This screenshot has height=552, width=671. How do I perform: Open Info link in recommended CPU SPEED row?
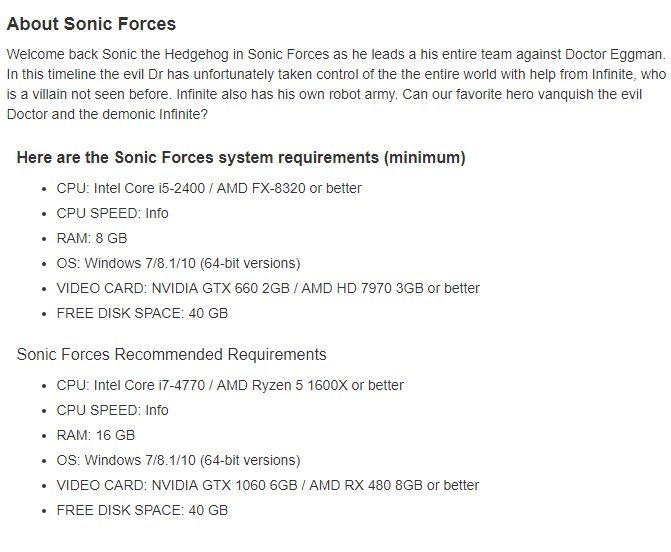click(x=157, y=410)
